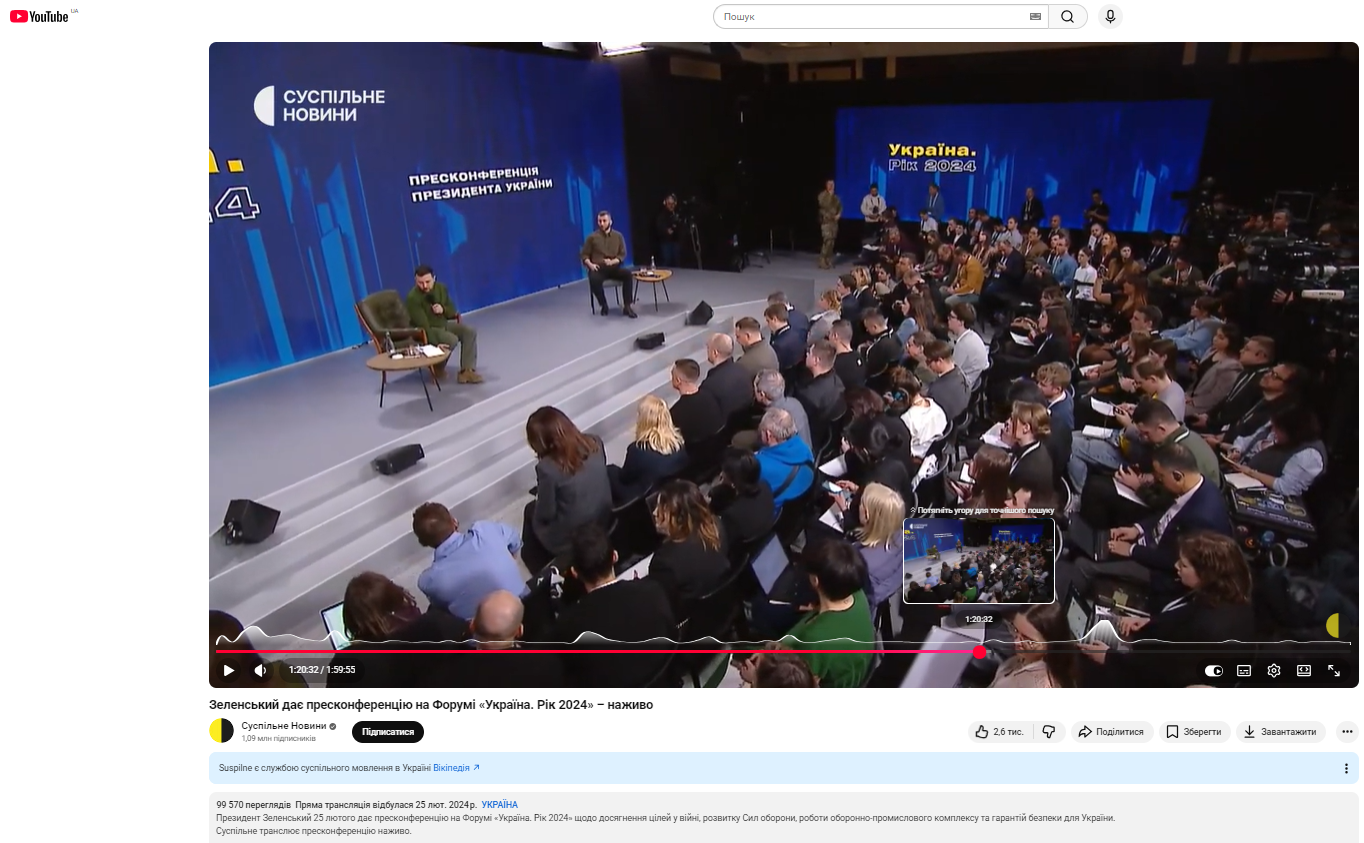Screen dimensions: 1364x843
Task: Download video with Завантажити
Action: [x=1280, y=732]
